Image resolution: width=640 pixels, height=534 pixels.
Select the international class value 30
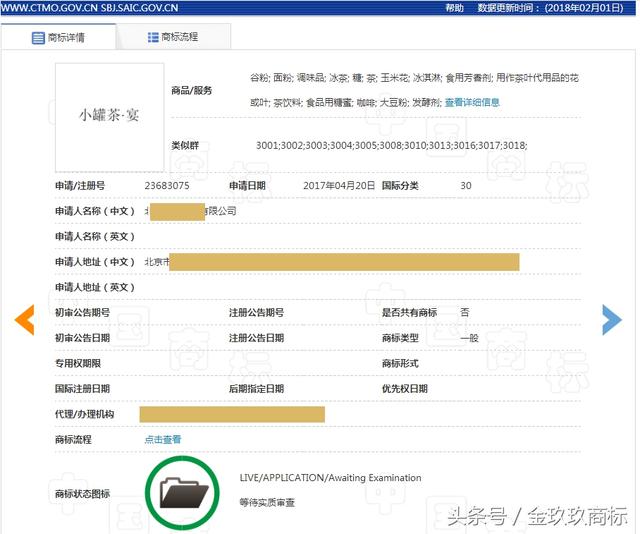[466, 186]
